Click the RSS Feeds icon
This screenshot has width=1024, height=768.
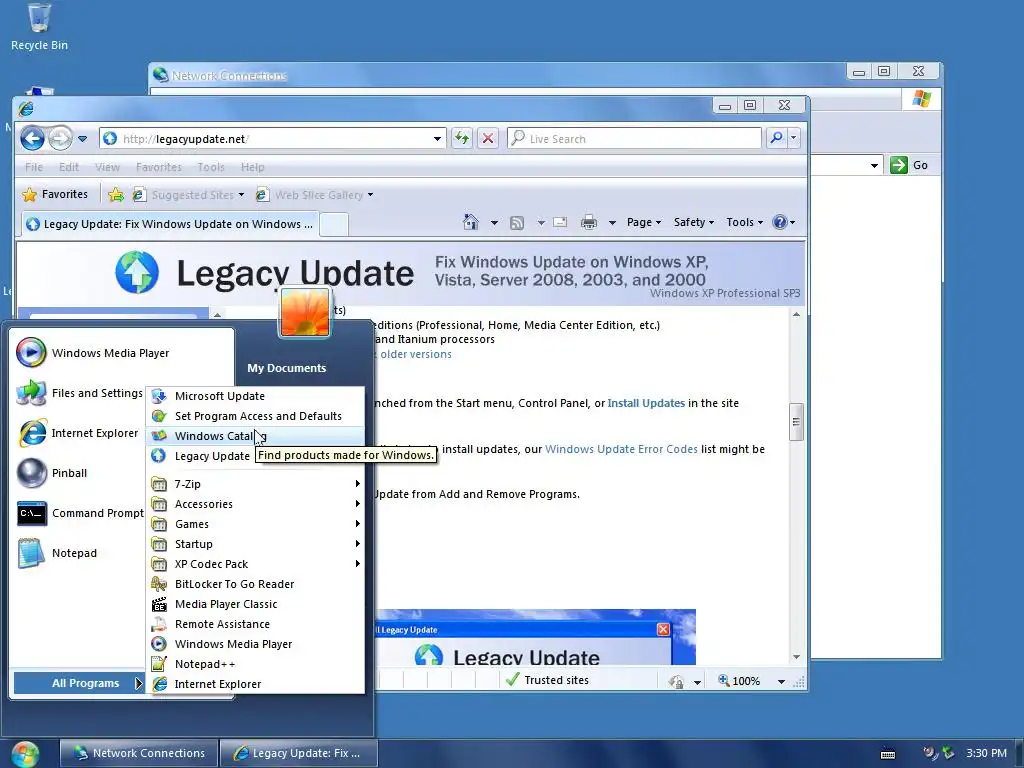coord(517,223)
